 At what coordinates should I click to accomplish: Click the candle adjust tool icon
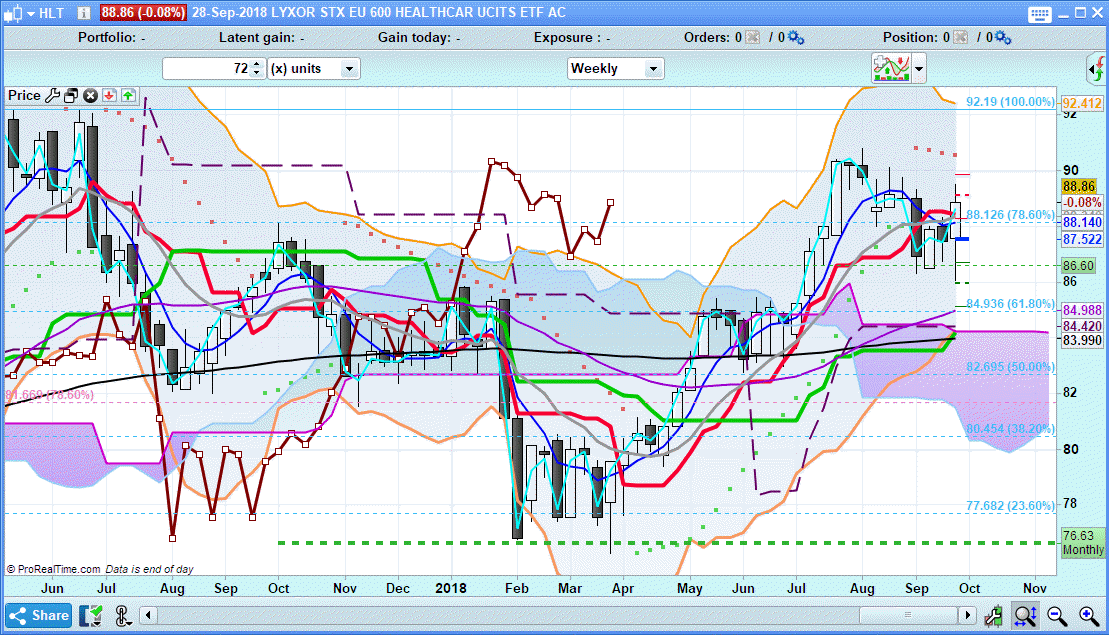click(x=994, y=616)
